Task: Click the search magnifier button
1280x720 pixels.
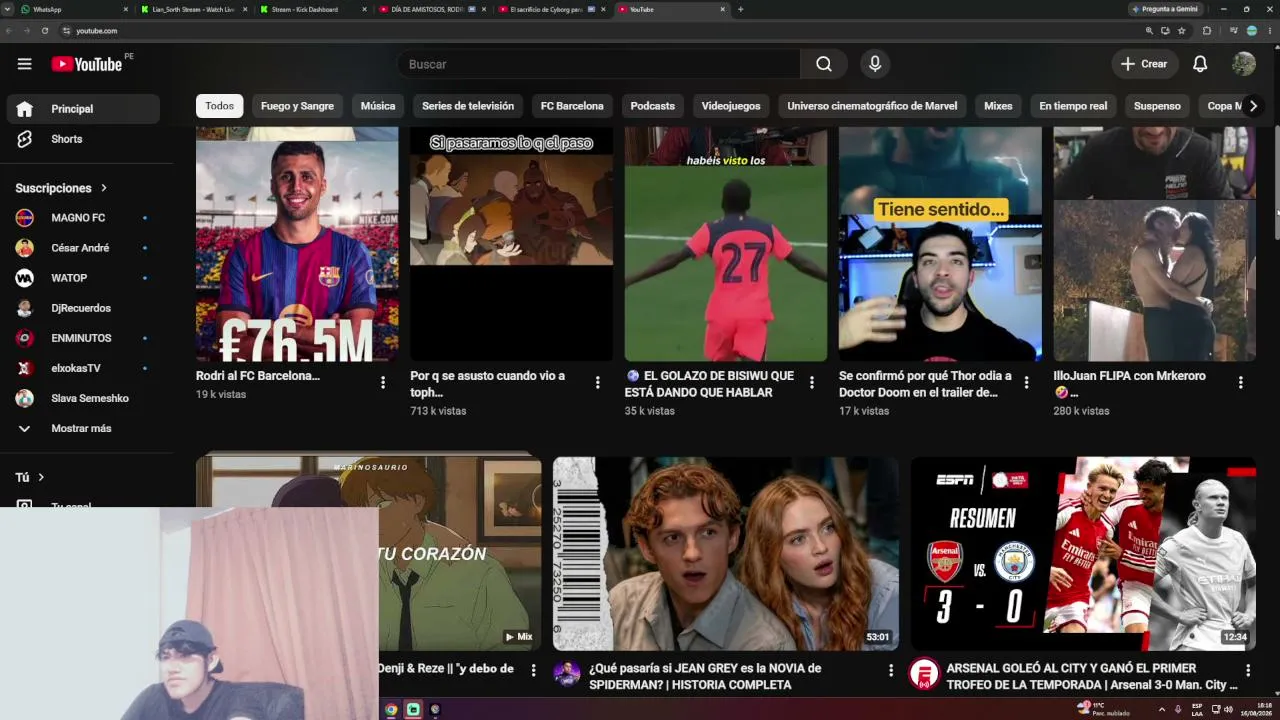Action: [x=823, y=64]
